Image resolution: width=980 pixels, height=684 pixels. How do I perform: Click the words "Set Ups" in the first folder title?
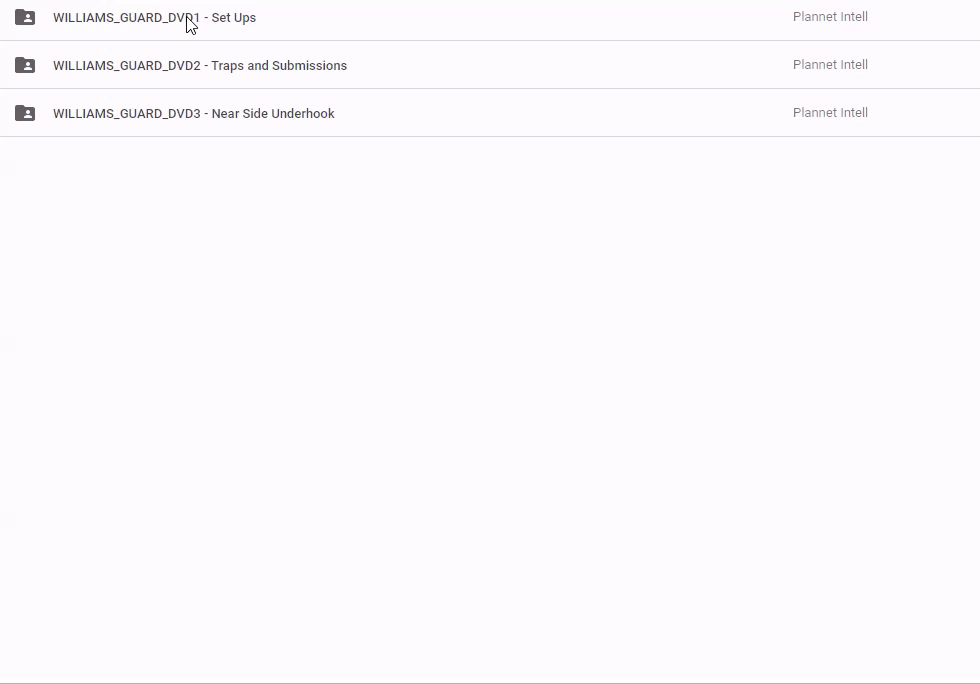point(234,18)
